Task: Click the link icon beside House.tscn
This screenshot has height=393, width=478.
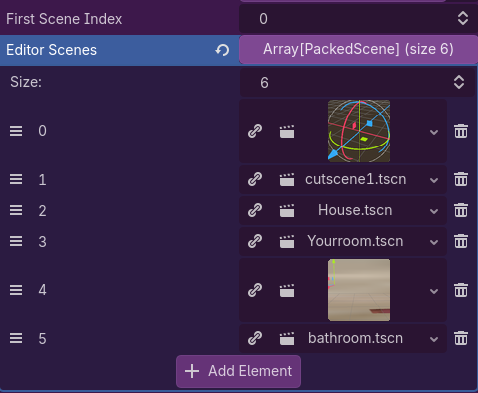Action: pyautogui.click(x=255, y=210)
